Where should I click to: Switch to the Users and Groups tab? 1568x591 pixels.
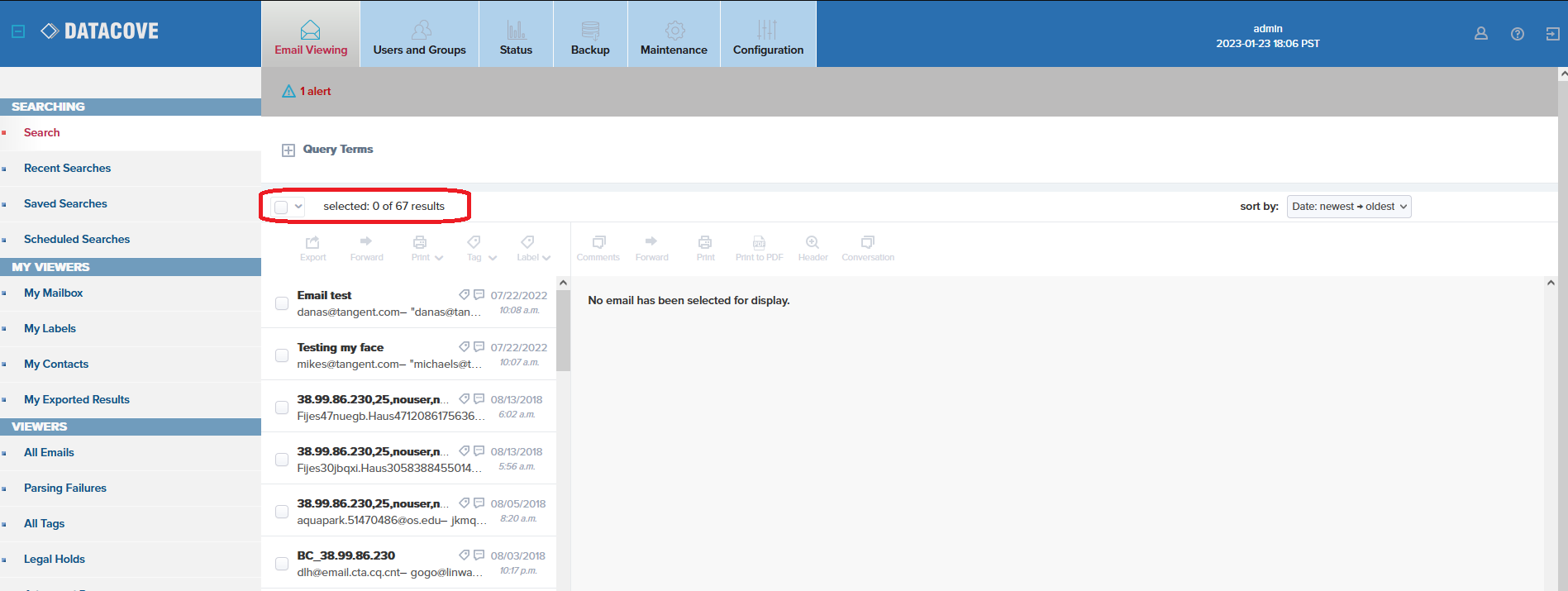coord(419,34)
